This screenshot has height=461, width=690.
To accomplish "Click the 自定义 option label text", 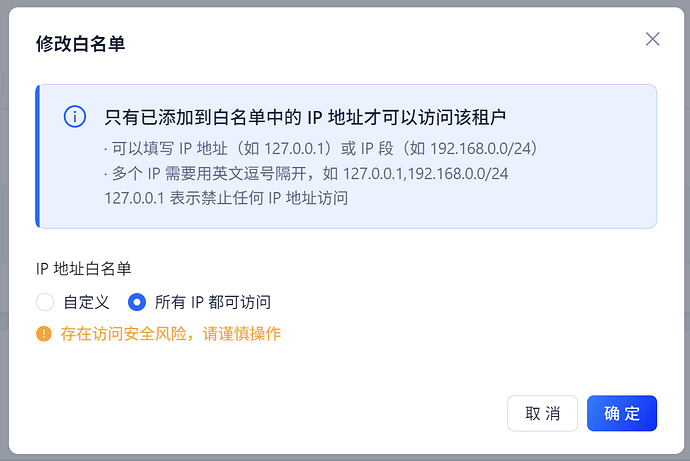I will coord(86,302).
